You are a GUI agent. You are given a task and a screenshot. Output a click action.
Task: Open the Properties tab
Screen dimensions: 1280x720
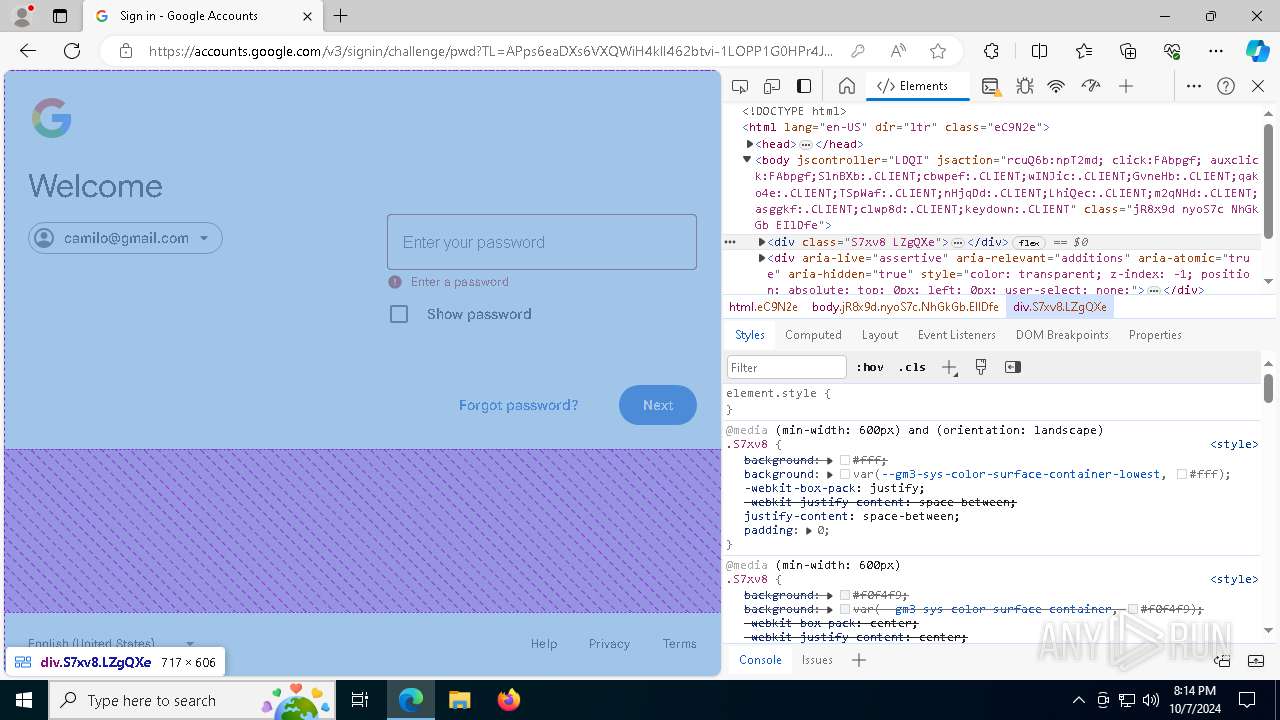tap(1155, 335)
